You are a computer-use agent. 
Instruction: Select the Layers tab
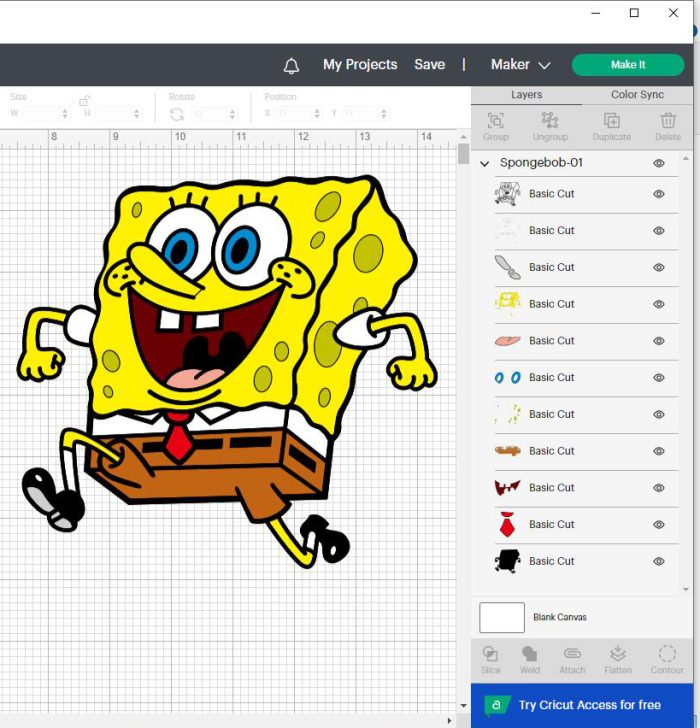[526, 95]
